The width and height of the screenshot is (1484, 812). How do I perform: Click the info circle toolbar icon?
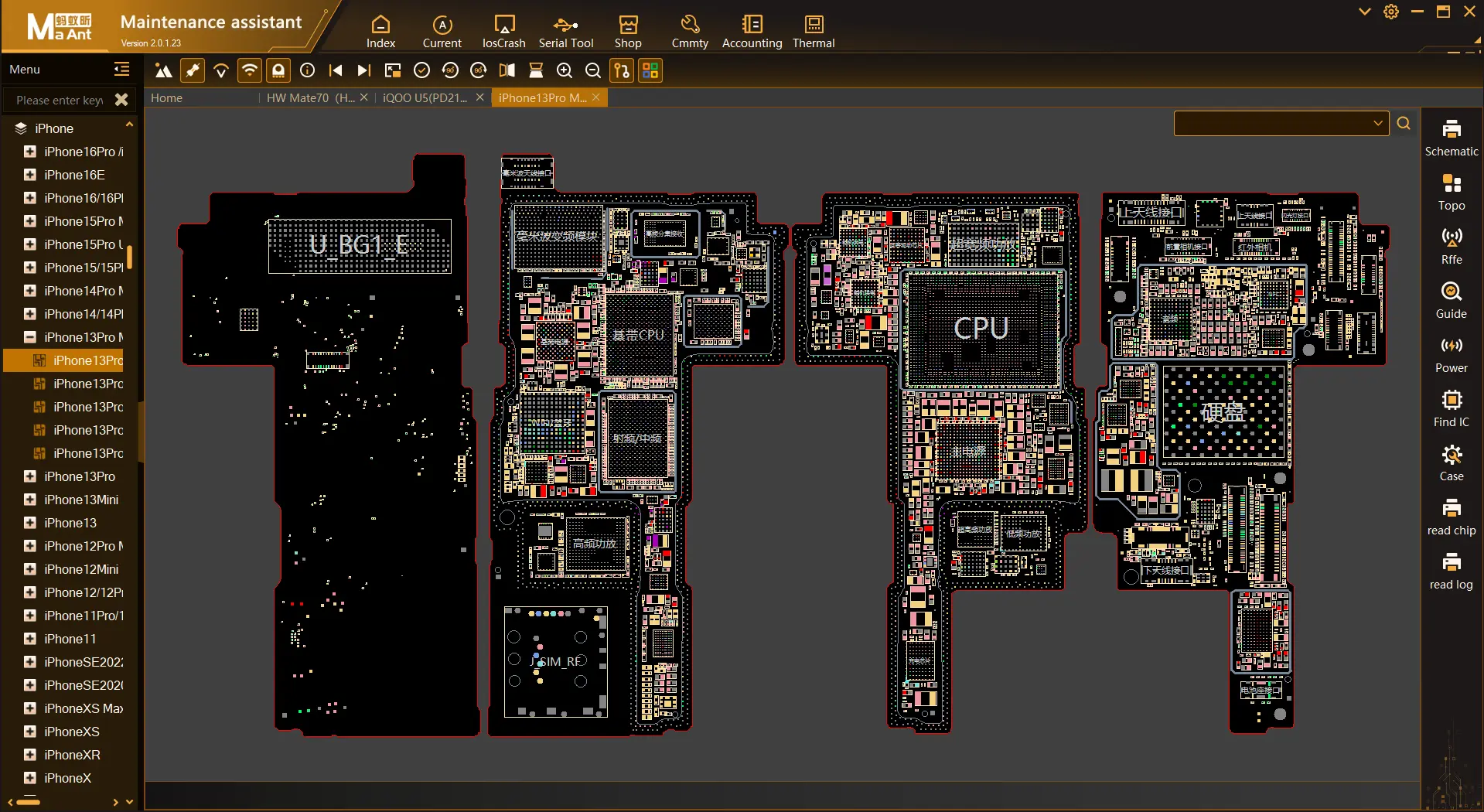[x=307, y=71]
